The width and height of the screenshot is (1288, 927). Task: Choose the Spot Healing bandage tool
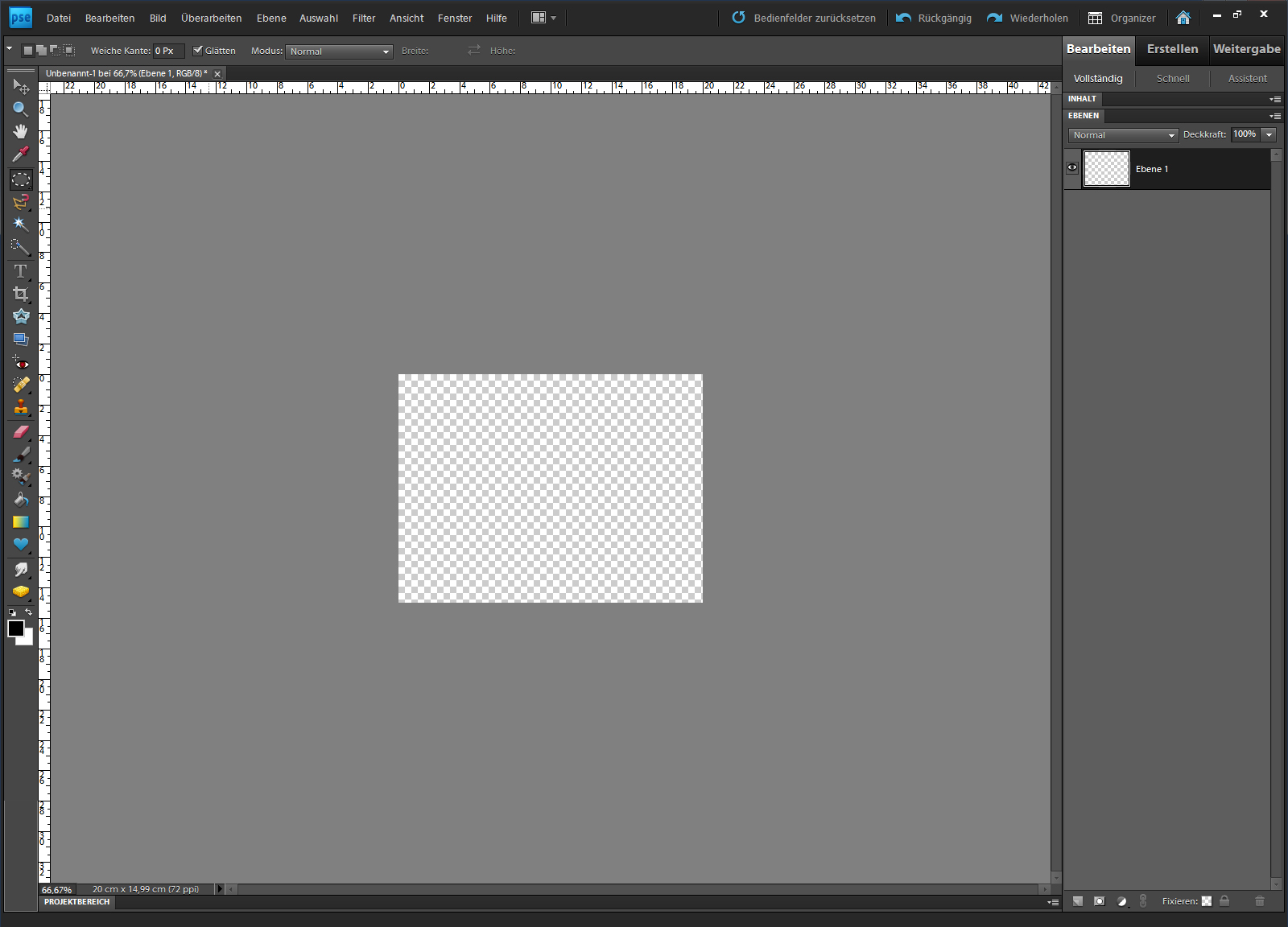[x=21, y=385]
